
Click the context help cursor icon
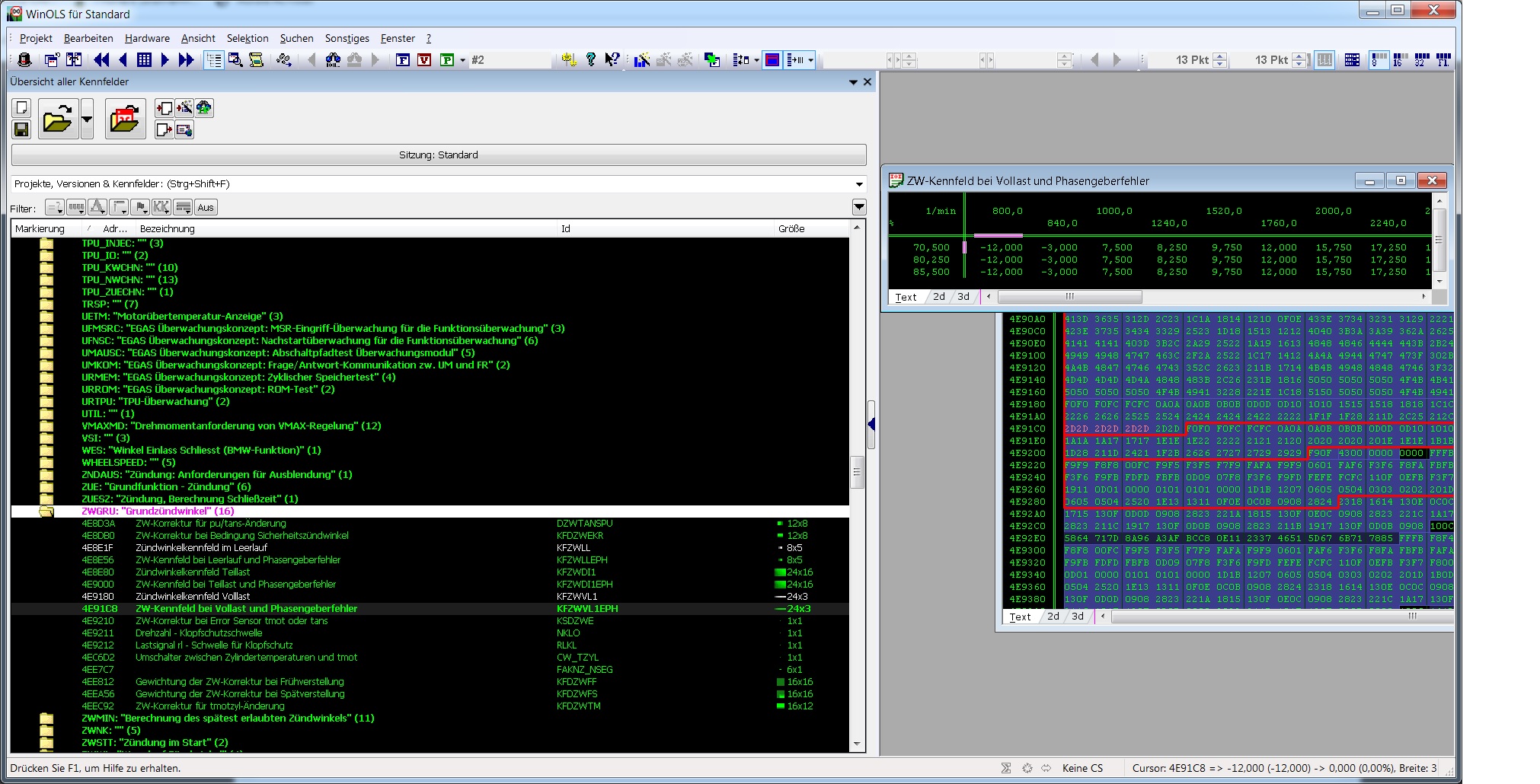[x=612, y=59]
